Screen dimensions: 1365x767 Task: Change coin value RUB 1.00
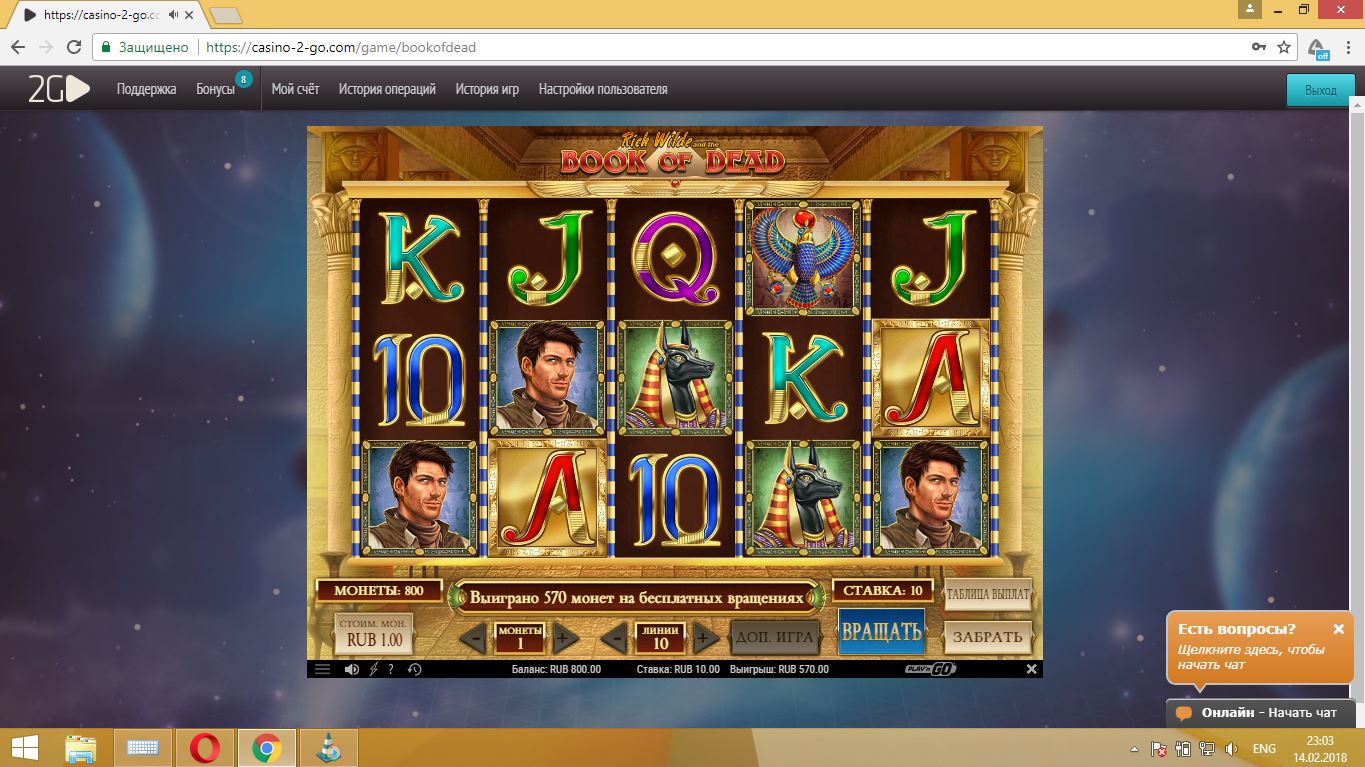[373, 633]
